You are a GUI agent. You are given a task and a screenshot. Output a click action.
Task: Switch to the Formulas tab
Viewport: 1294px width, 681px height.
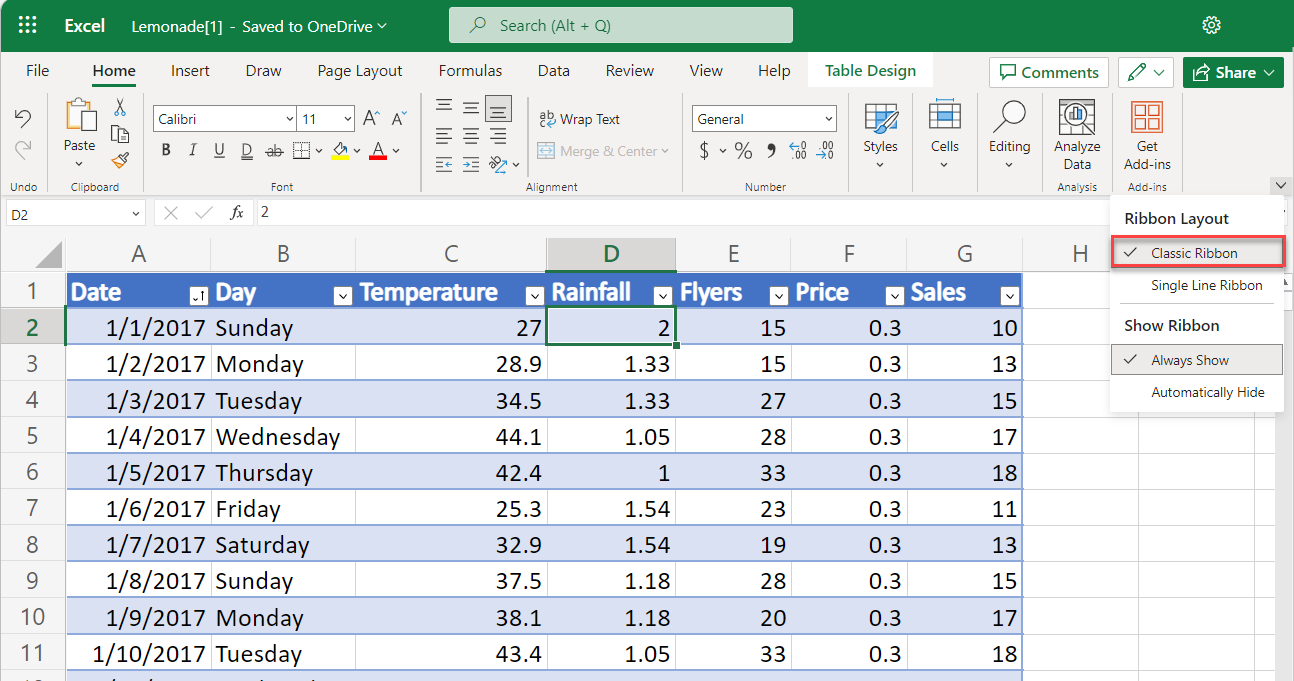point(470,71)
